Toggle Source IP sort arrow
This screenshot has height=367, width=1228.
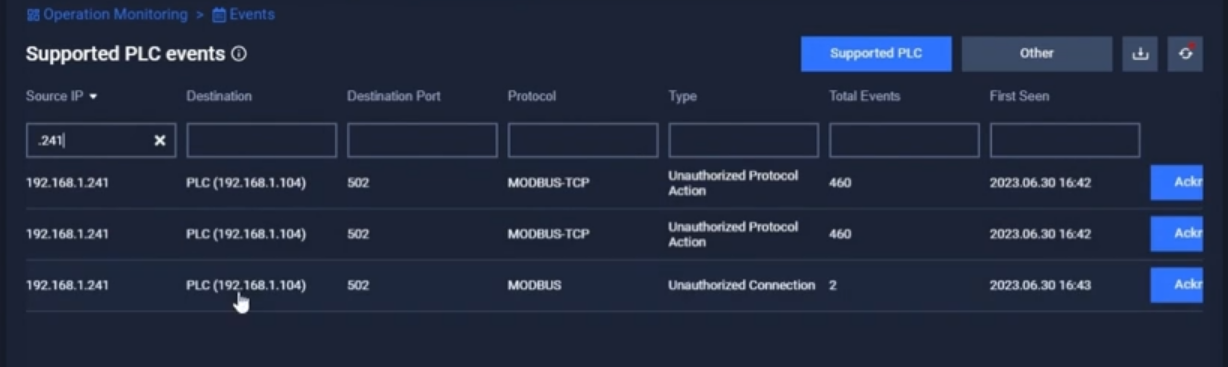point(94,97)
